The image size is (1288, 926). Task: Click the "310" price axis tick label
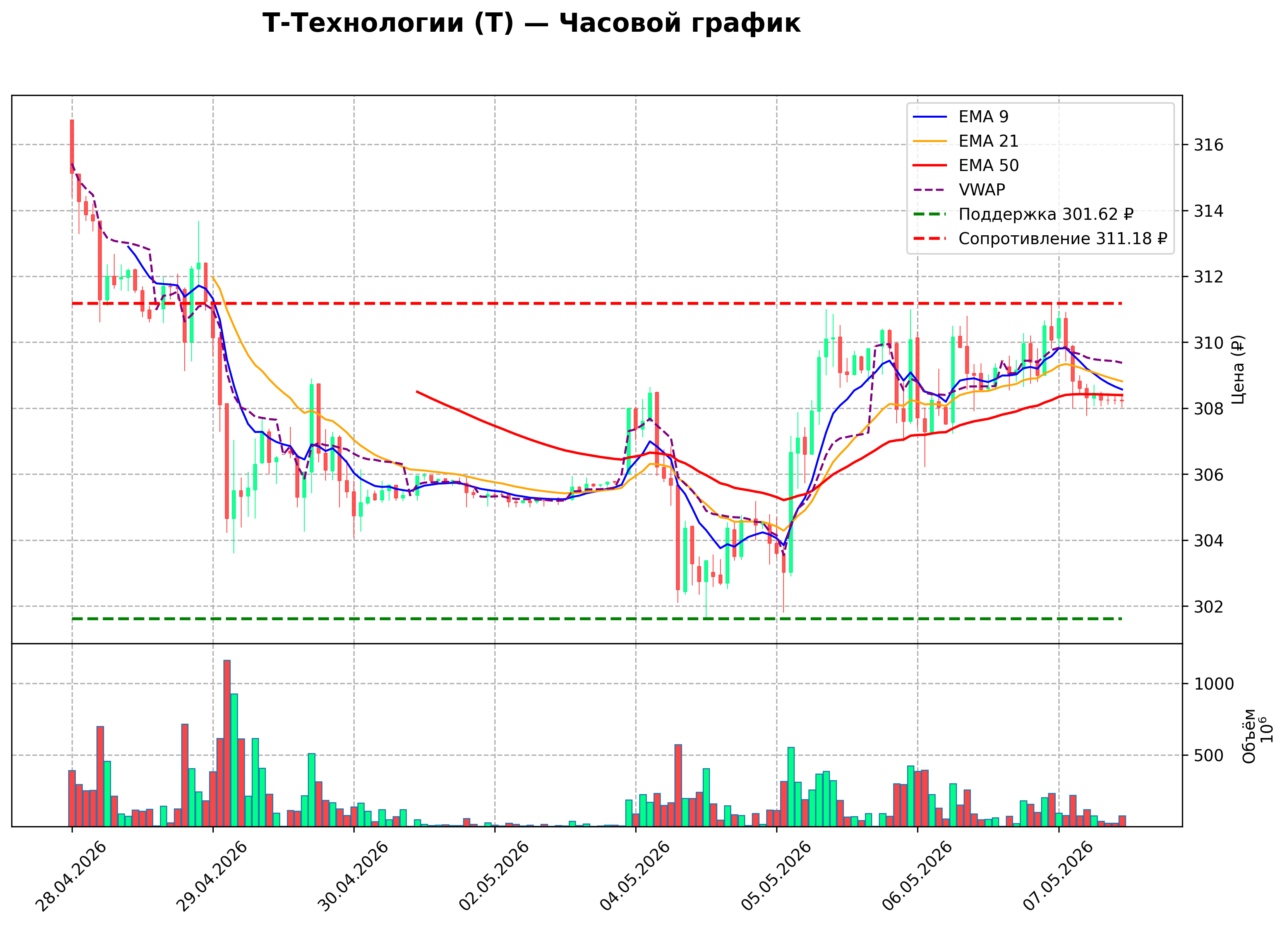(1209, 343)
